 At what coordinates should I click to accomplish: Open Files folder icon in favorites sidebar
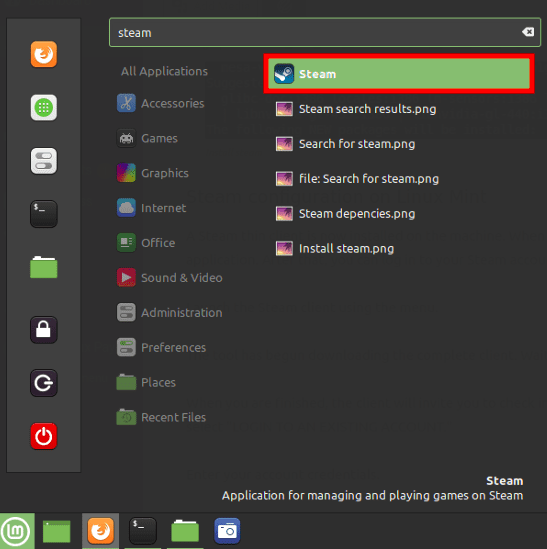[x=44, y=267]
